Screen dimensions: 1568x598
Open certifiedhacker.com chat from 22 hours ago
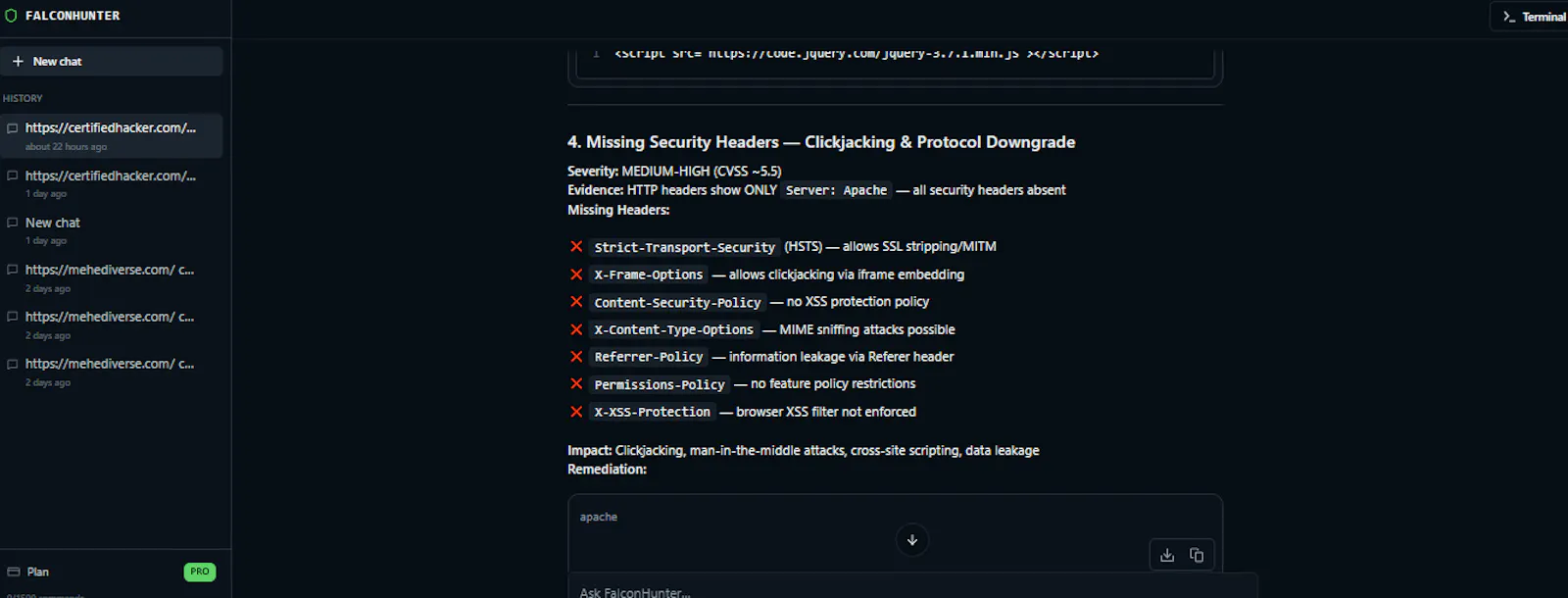click(111, 135)
